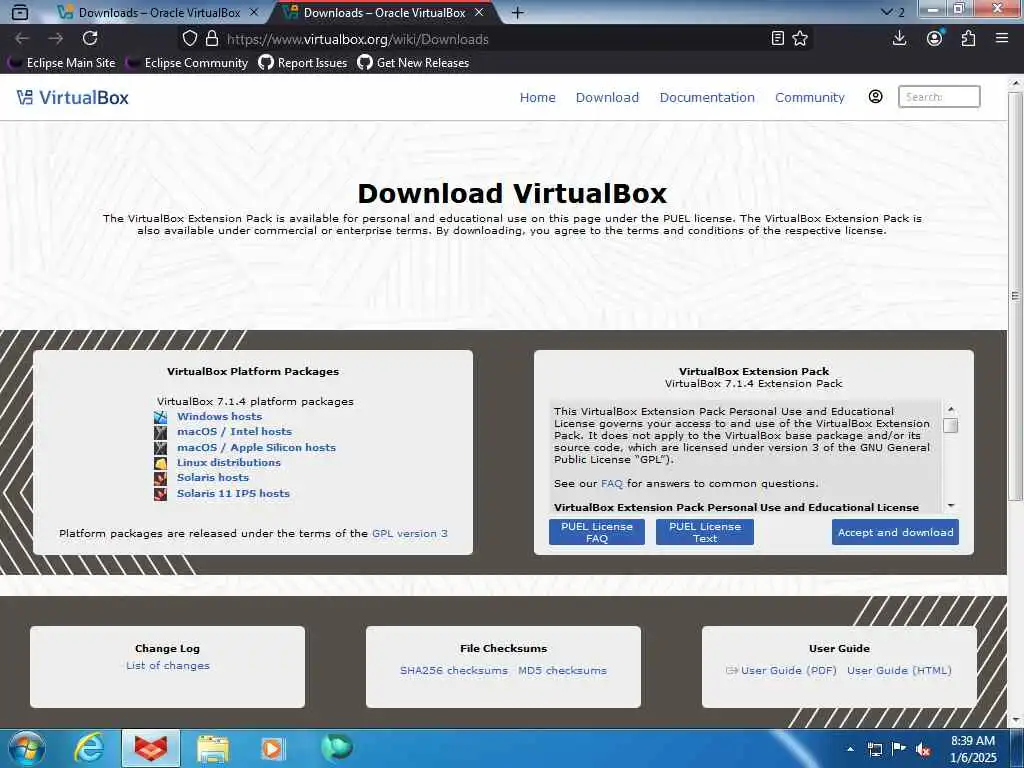Open Firefox account icon in toolbar
The image size is (1024, 768).
pyautogui.click(x=935, y=39)
